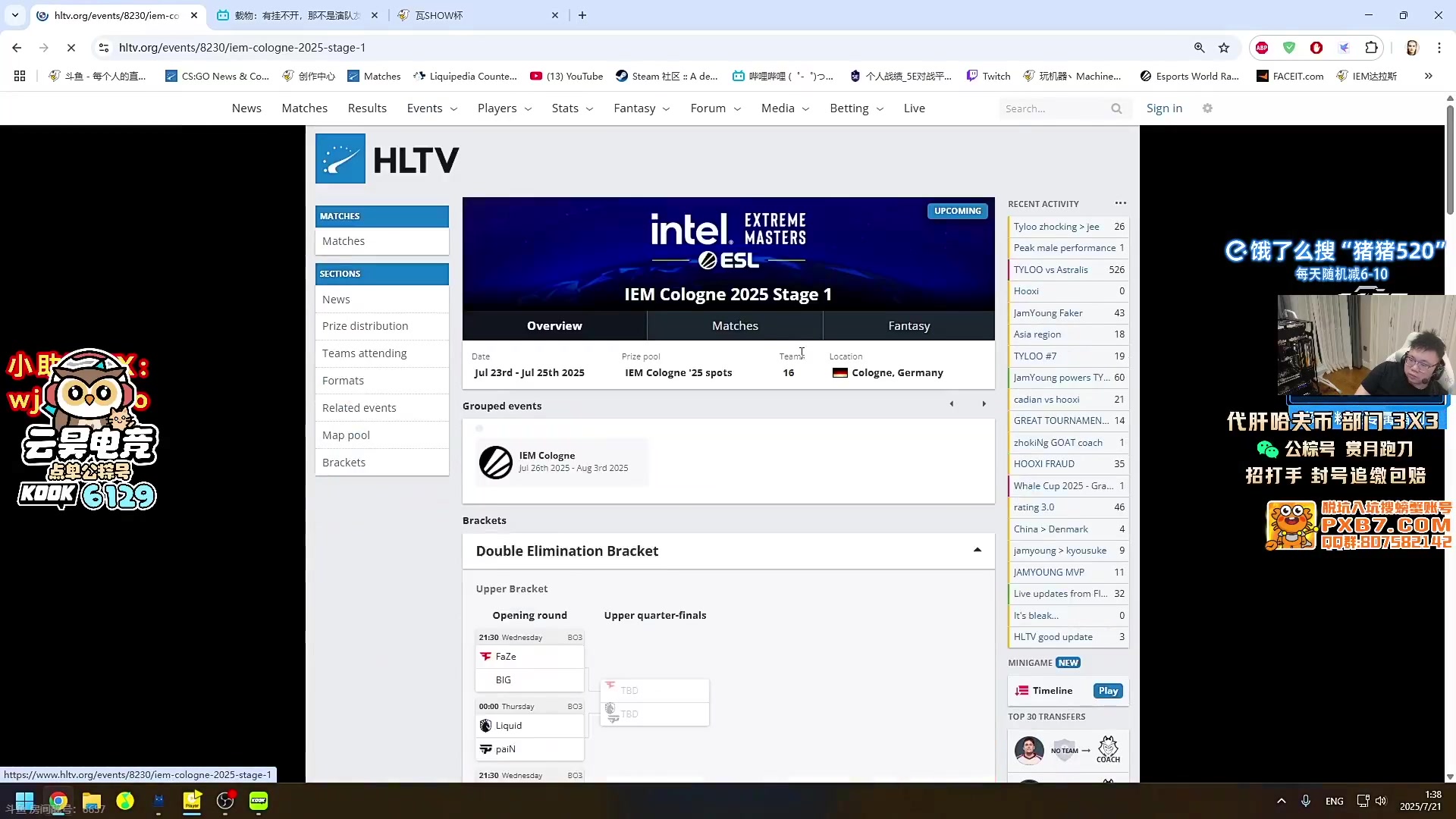Switch to the event Fantasy tab
The image size is (1456, 819).
coord(909,325)
